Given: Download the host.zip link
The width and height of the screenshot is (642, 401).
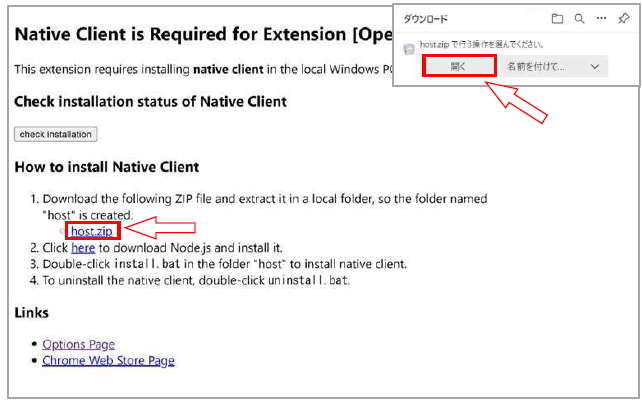Looking at the screenshot, I should 91,231.
